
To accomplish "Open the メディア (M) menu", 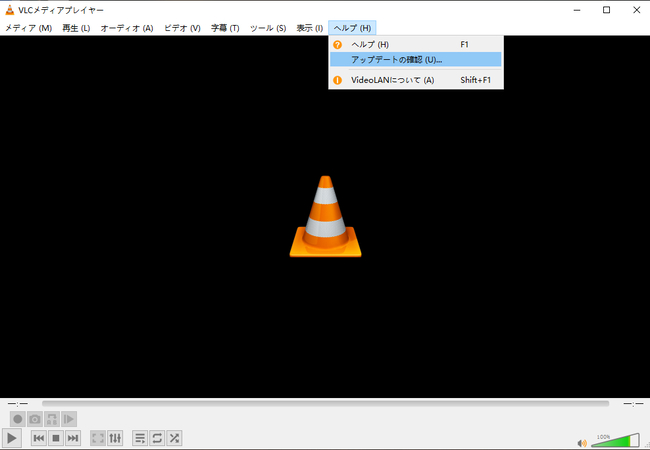I will 28,28.
